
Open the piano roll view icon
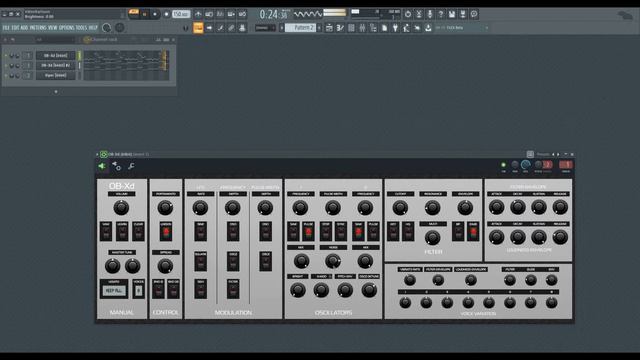click(x=340, y=28)
